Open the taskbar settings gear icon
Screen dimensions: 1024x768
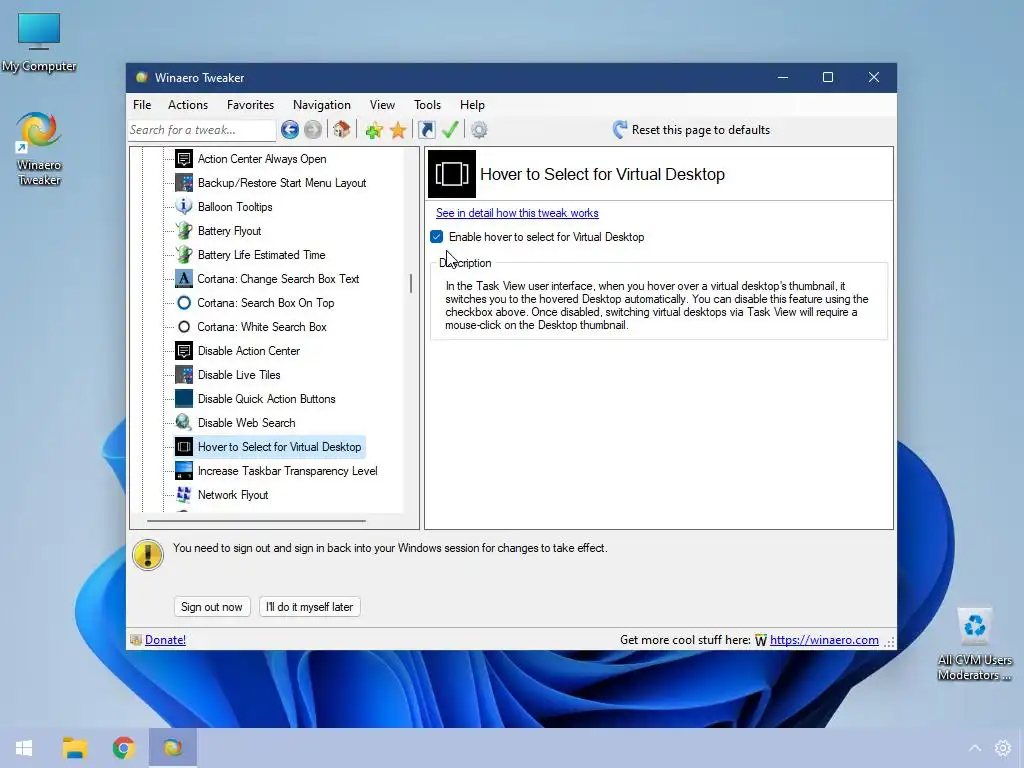(1003, 748)
